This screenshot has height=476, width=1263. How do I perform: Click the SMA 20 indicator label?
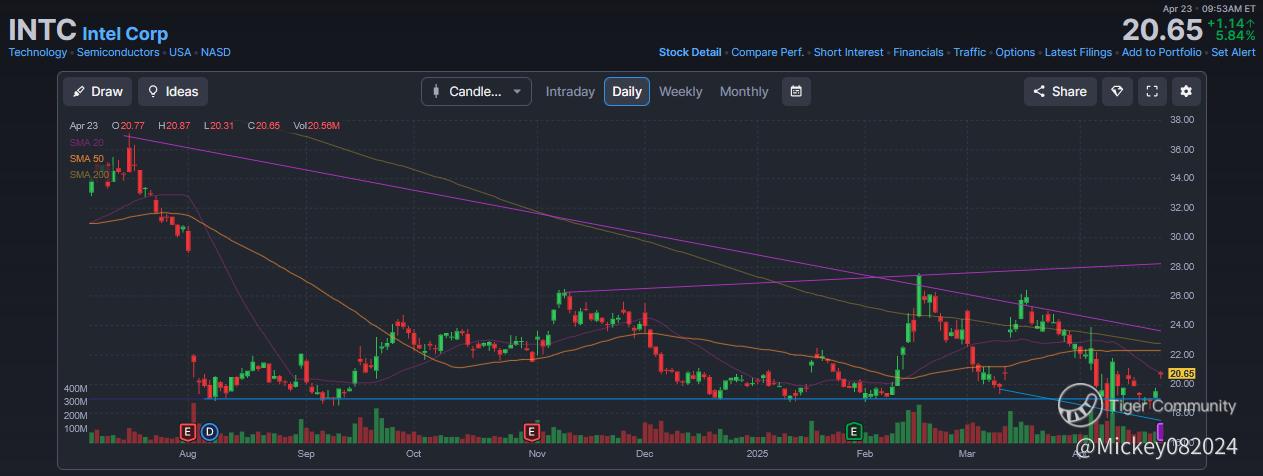pyautogui.click(x=86, y=143)
